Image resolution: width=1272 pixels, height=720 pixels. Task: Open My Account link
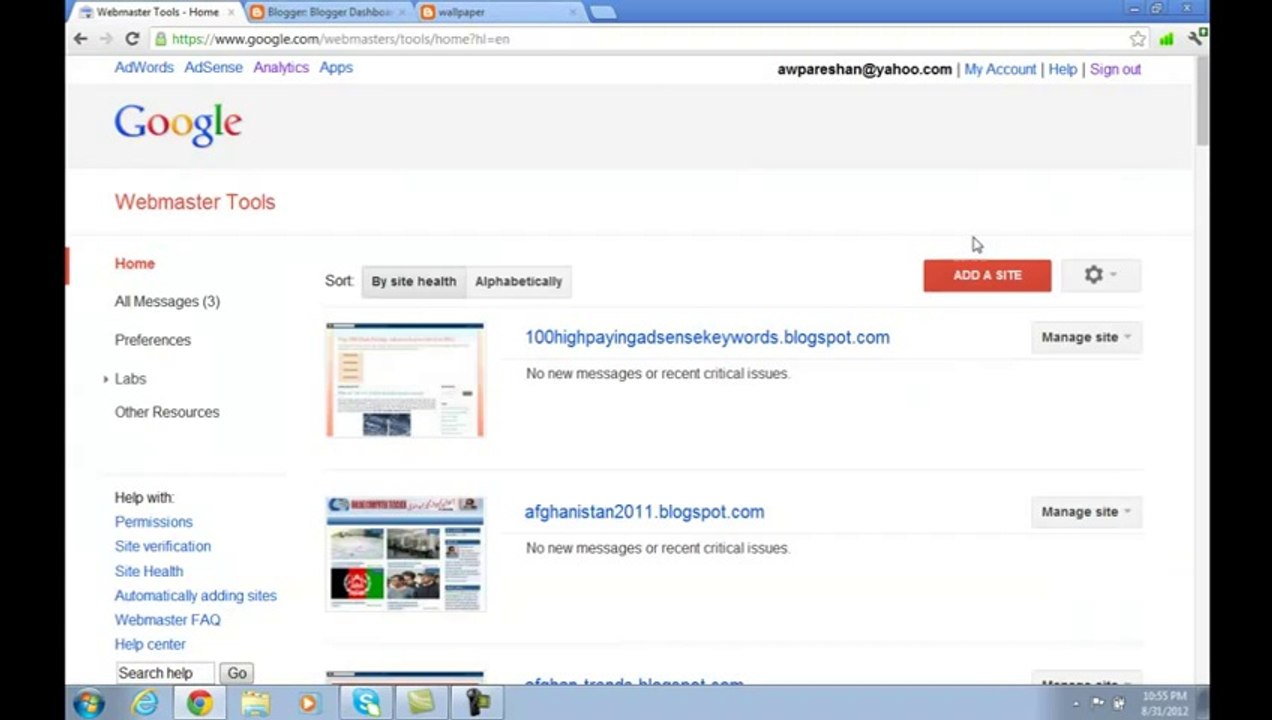[x=1000, y=69]
